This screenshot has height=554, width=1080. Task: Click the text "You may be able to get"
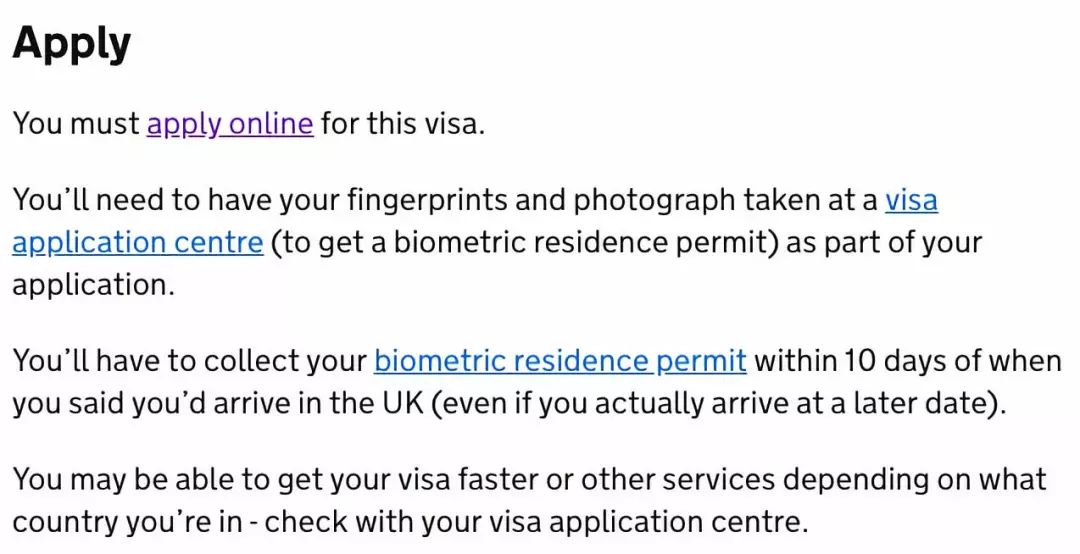[x=178, y=479]
